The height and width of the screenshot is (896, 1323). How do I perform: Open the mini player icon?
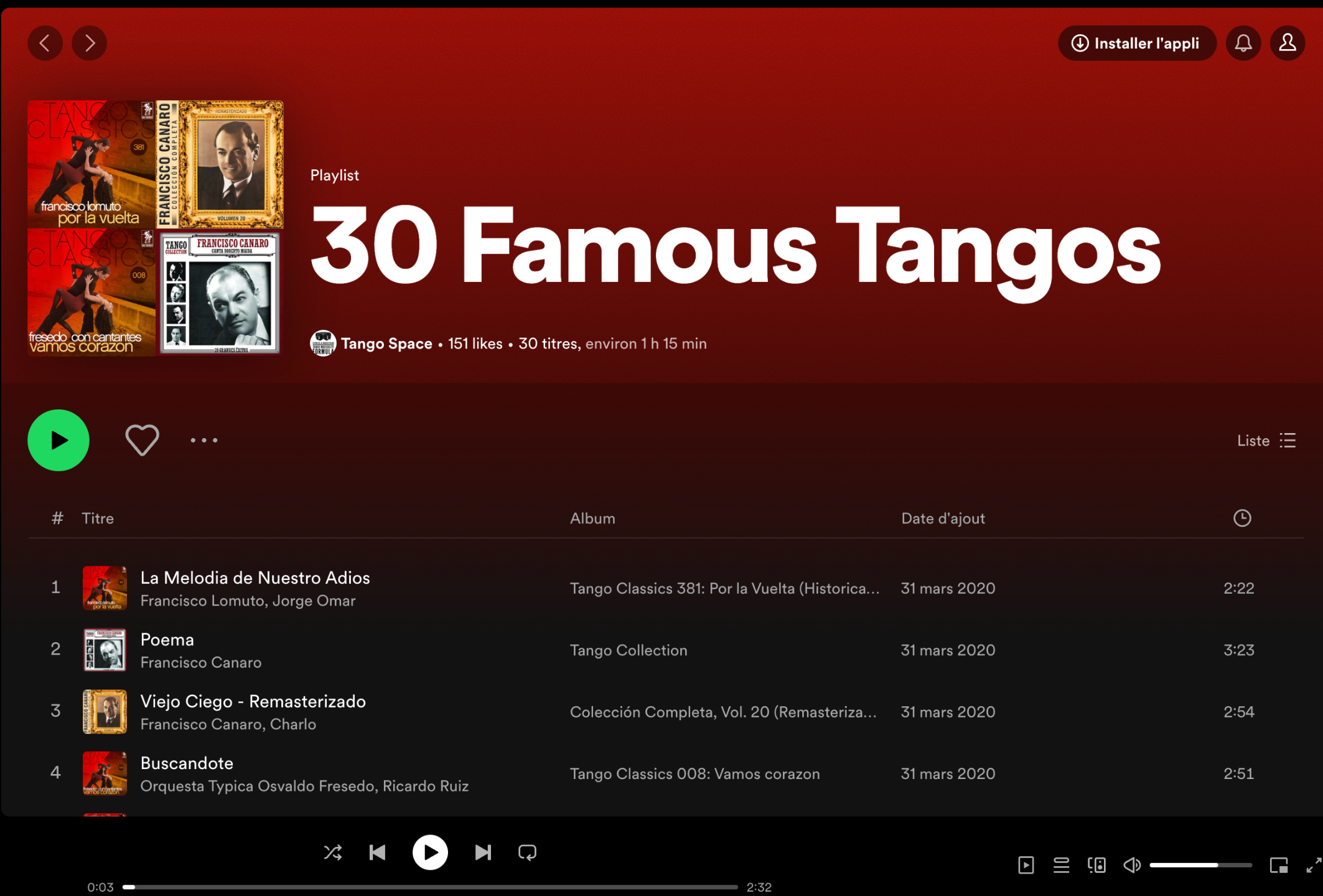pos(1279,865)
